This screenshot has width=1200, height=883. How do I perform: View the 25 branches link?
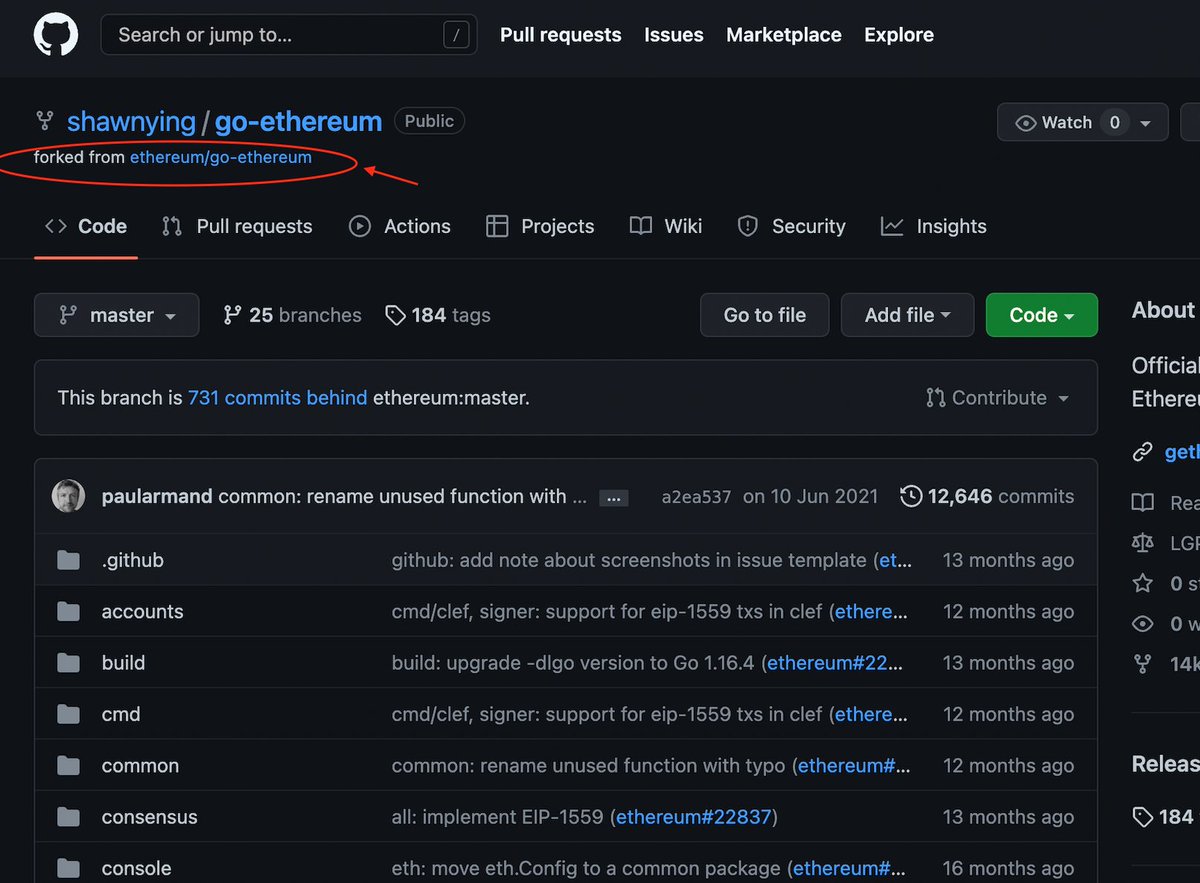(x=292, y=315)
